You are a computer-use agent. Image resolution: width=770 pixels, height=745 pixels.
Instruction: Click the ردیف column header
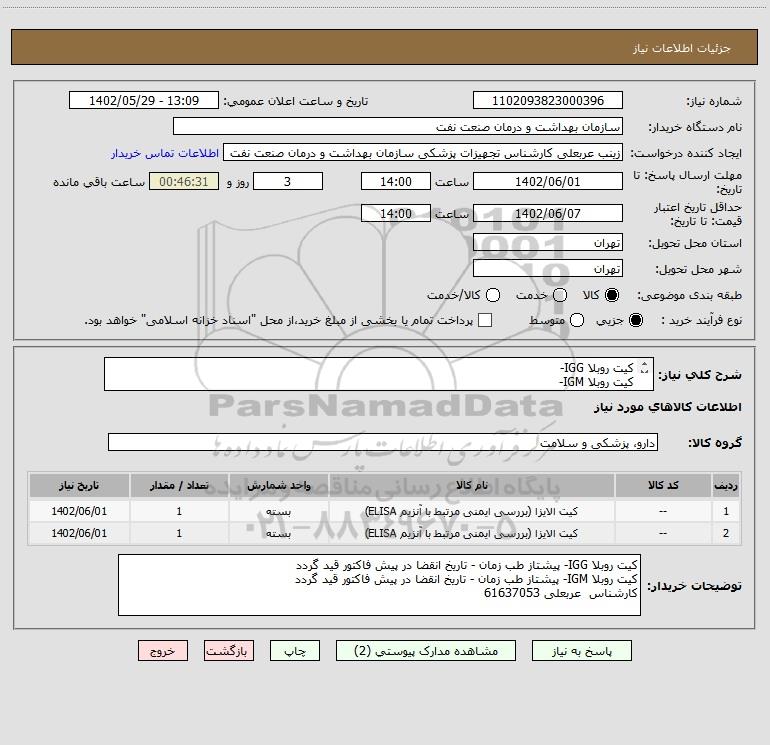[726, 486]
